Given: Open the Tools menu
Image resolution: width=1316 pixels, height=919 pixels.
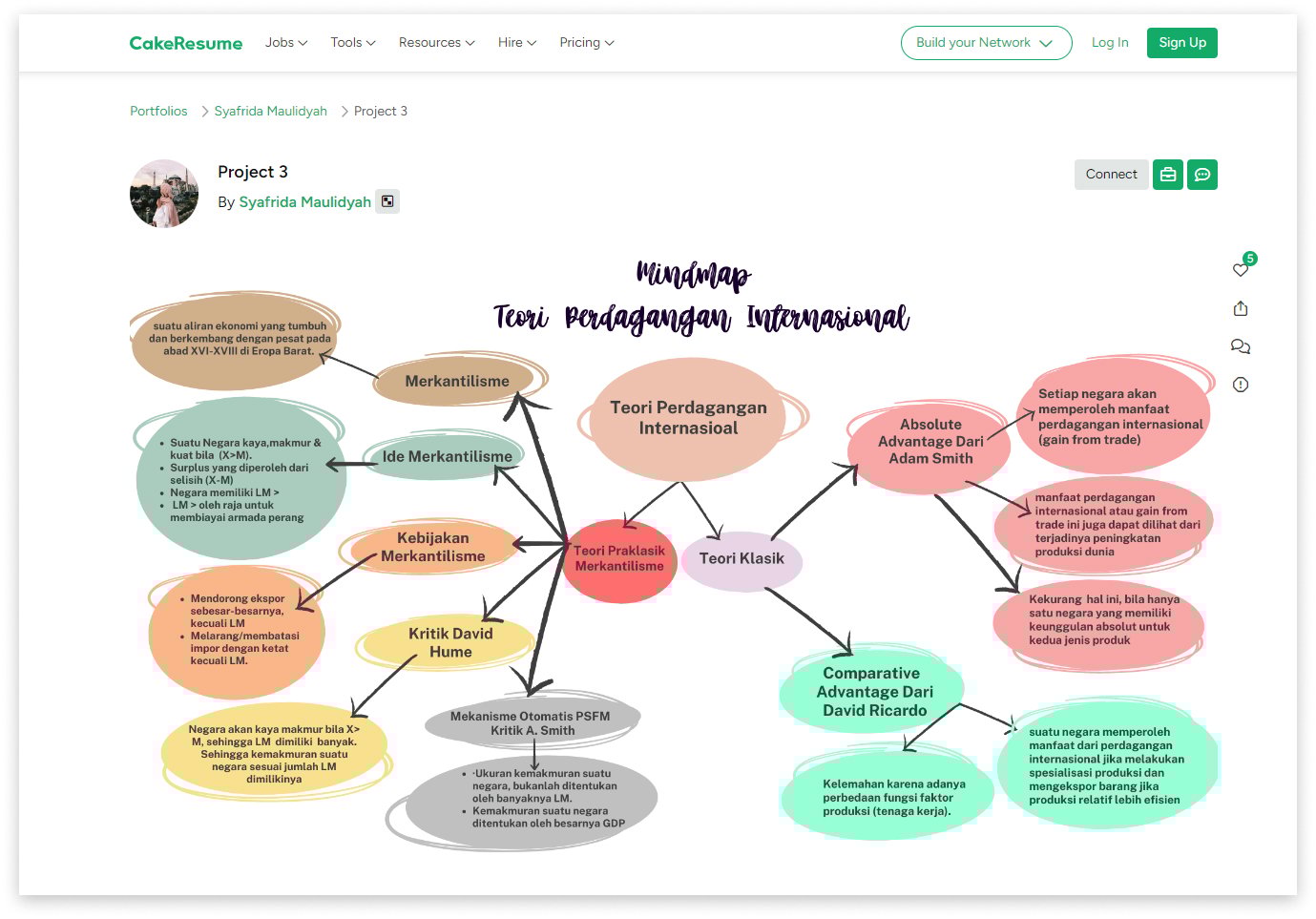Looking at the screenshot, I should click(x=352, y=42).
